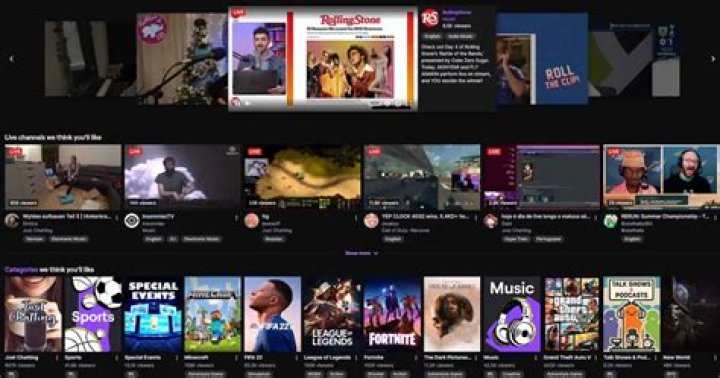Expand Show more live channels
Screen dimensions: 720x378
pyautogui.click(x=361, y=253)
